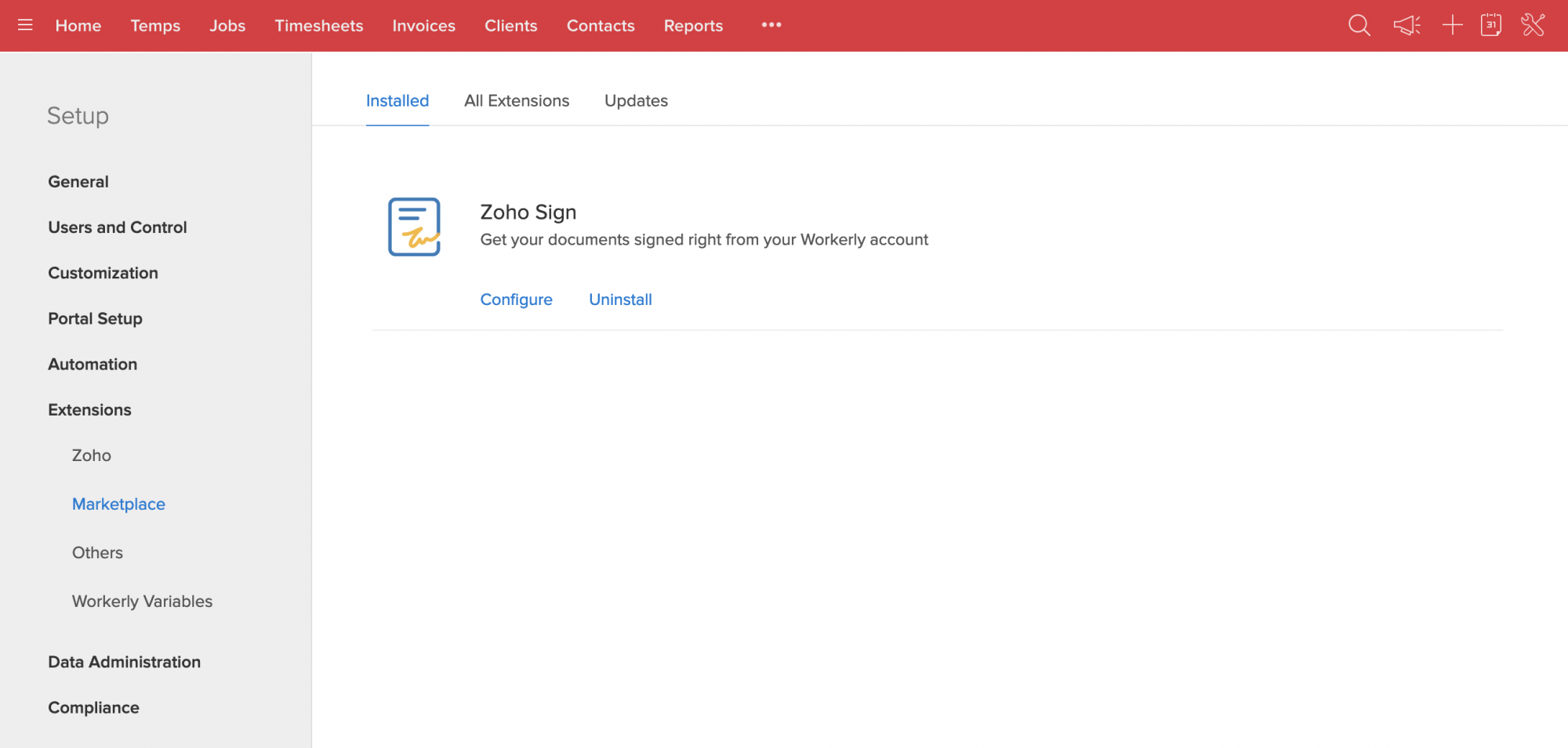Expand the Customization section
The image size is (1568, 748).
click(103, 273)
